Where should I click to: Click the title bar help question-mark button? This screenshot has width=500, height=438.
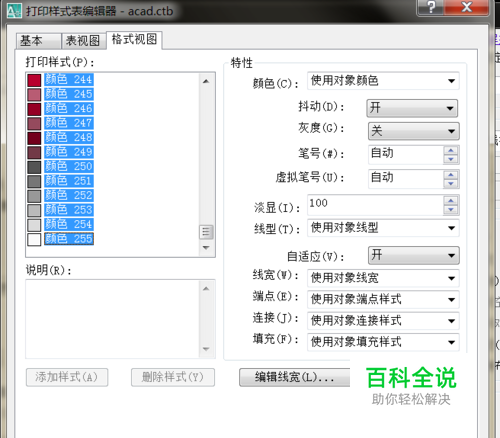pos(431,7)
